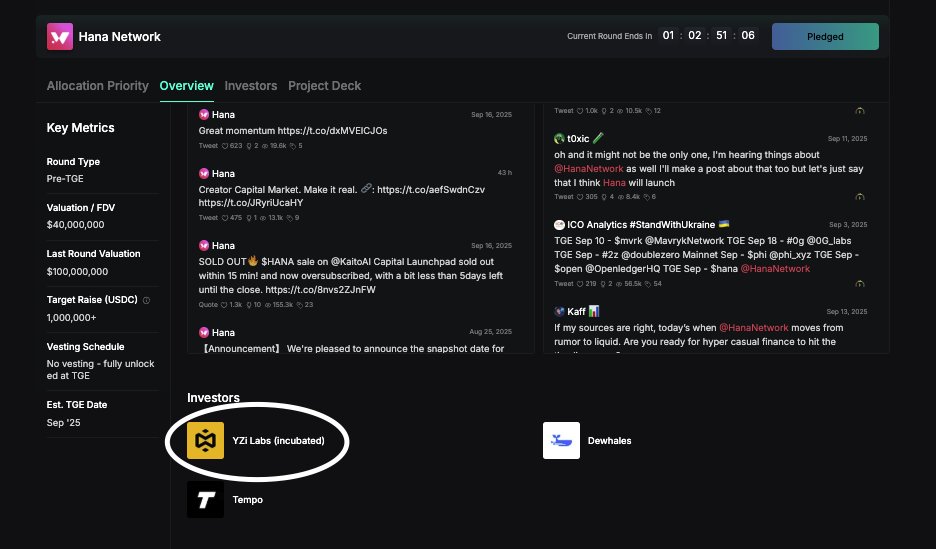Screen dimensions: 936x549
Task: Click the Pledged button
Action: pyautogui.click(x=825, y=36)
